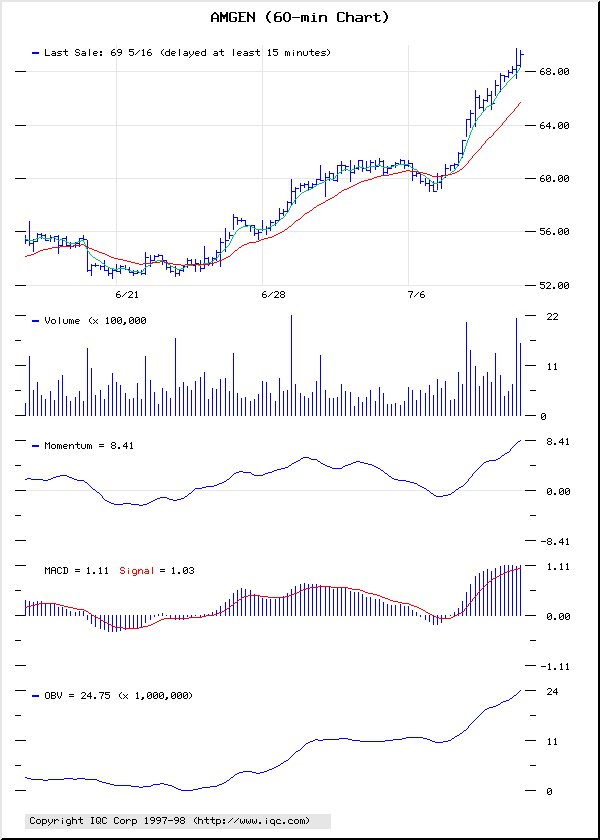600x840 pixels.
Task: Click the AMGEN (60-min Chart) title
Action: [299, 18]
